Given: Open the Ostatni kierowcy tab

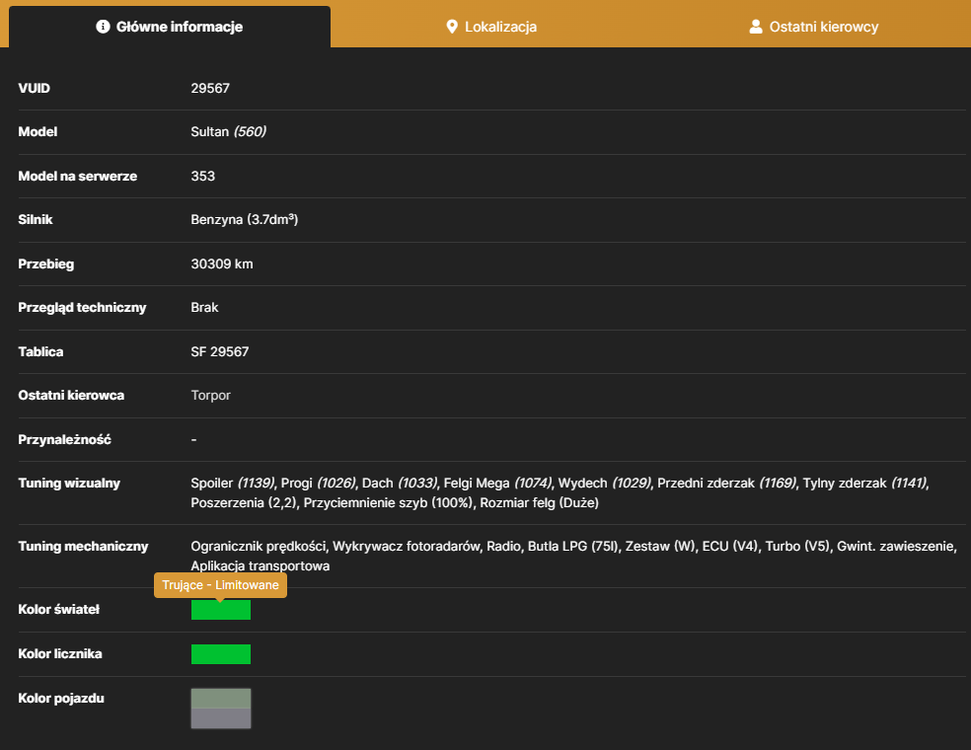Looking at the screenshot, I should tap(814, 27).
